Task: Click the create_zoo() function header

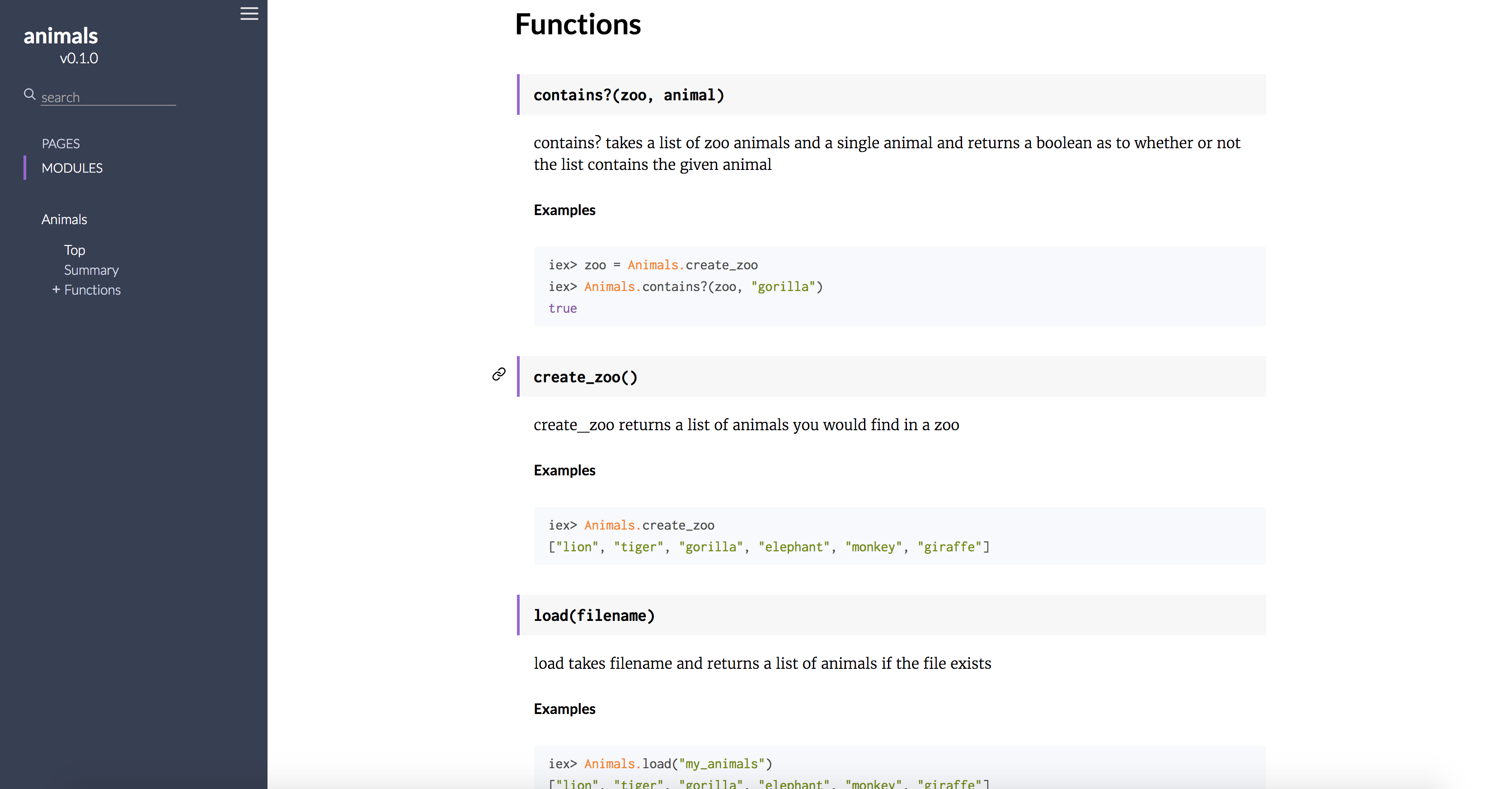Action: click(585, 377)
